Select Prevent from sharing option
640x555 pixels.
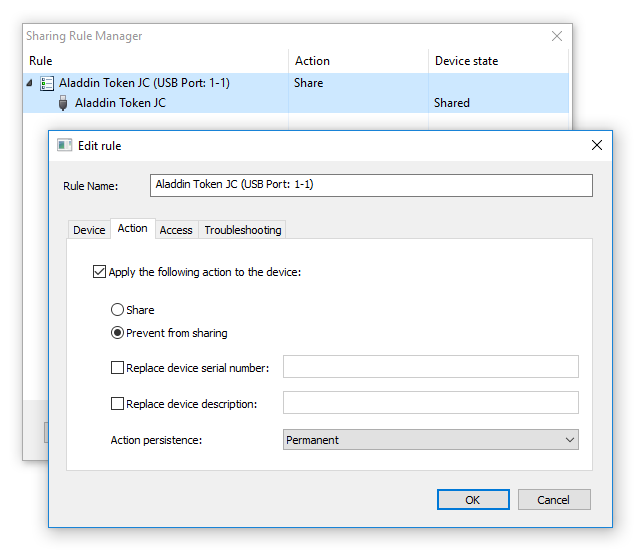pos(117,333)
